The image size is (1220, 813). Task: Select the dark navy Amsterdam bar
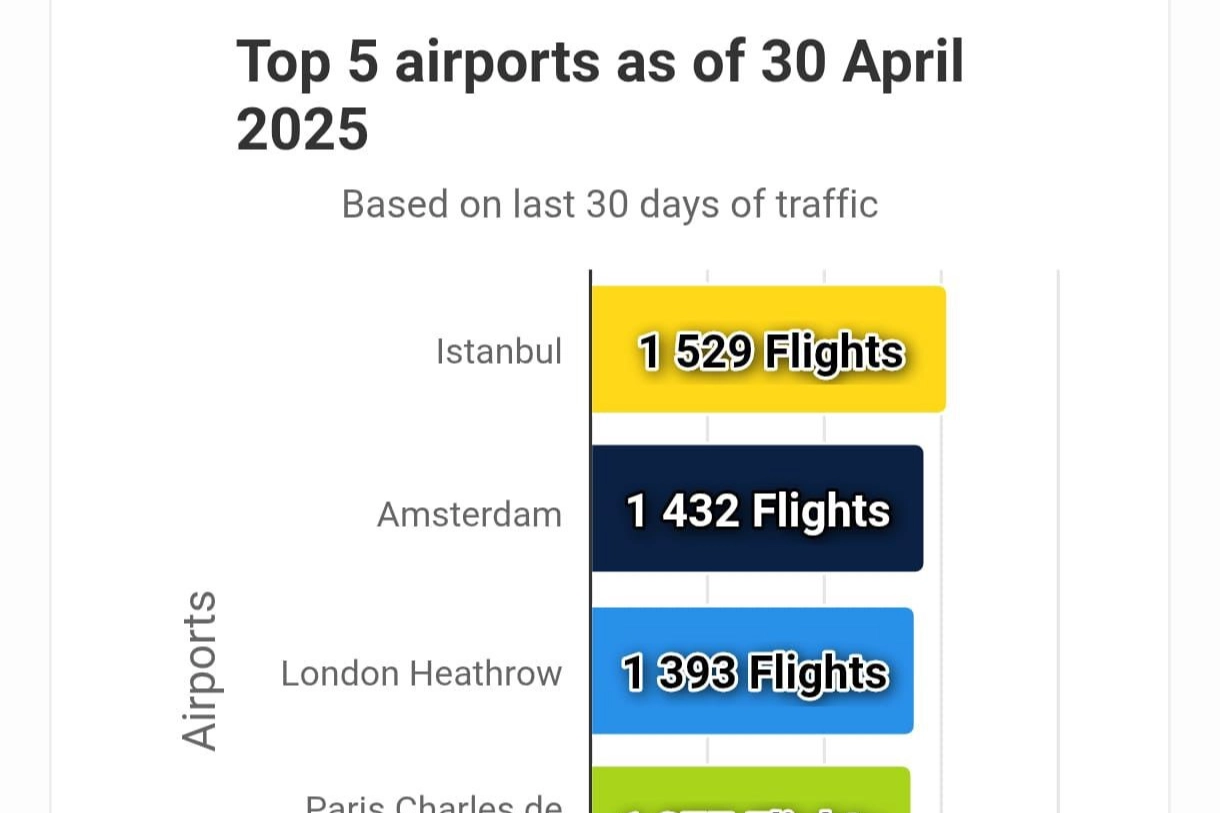pos(757,508)
